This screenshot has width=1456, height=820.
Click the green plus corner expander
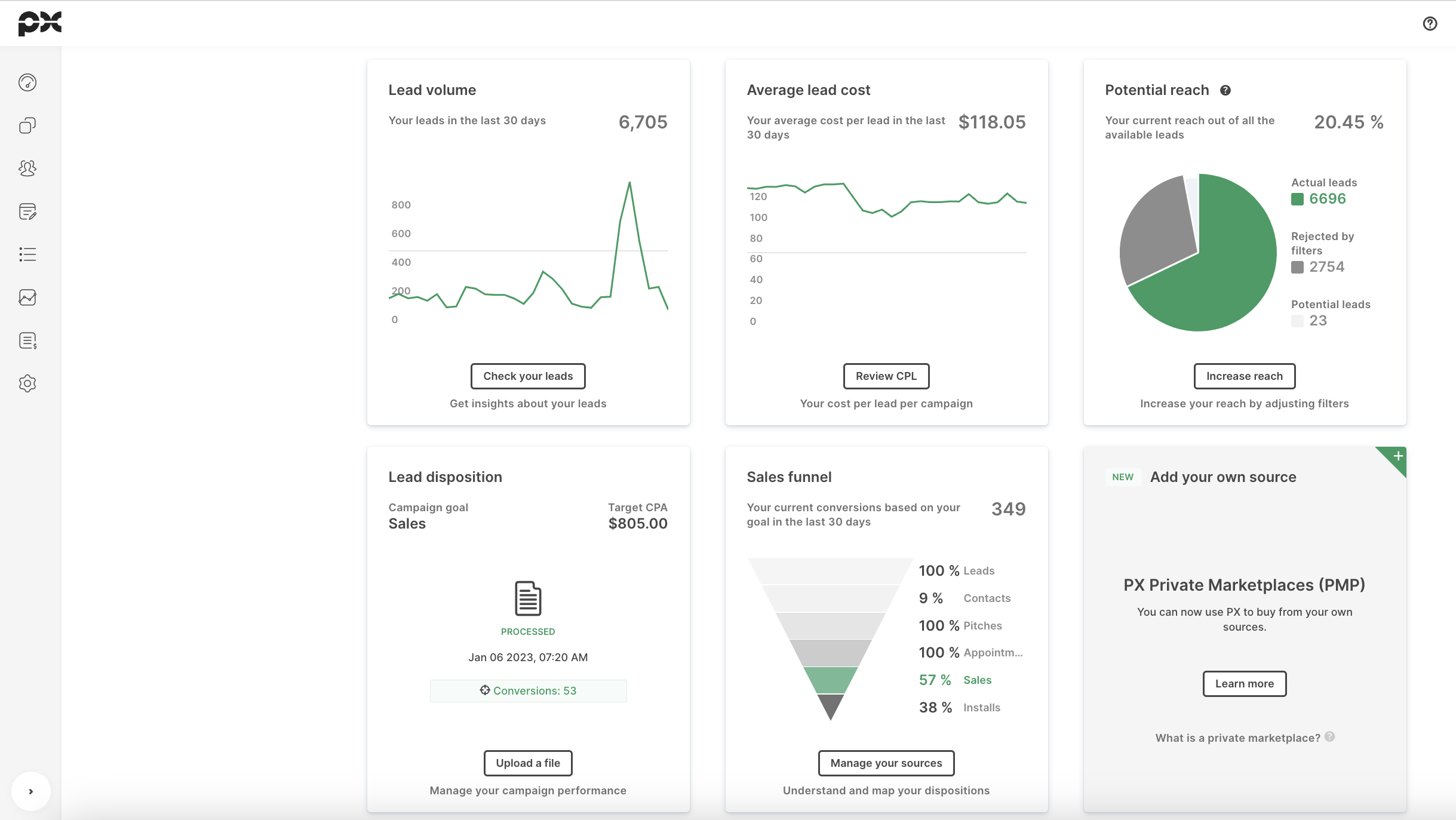tap(1397, 457)
